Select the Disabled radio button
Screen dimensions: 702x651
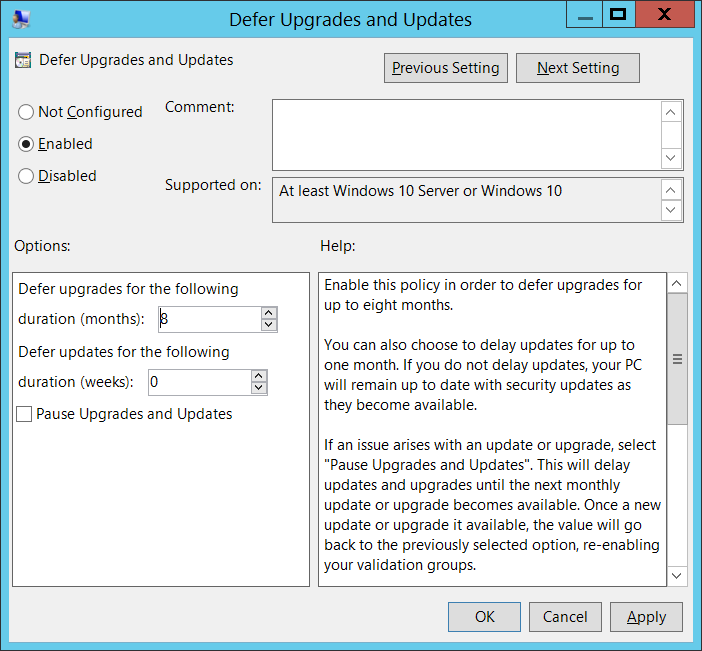tap(26, 176)
